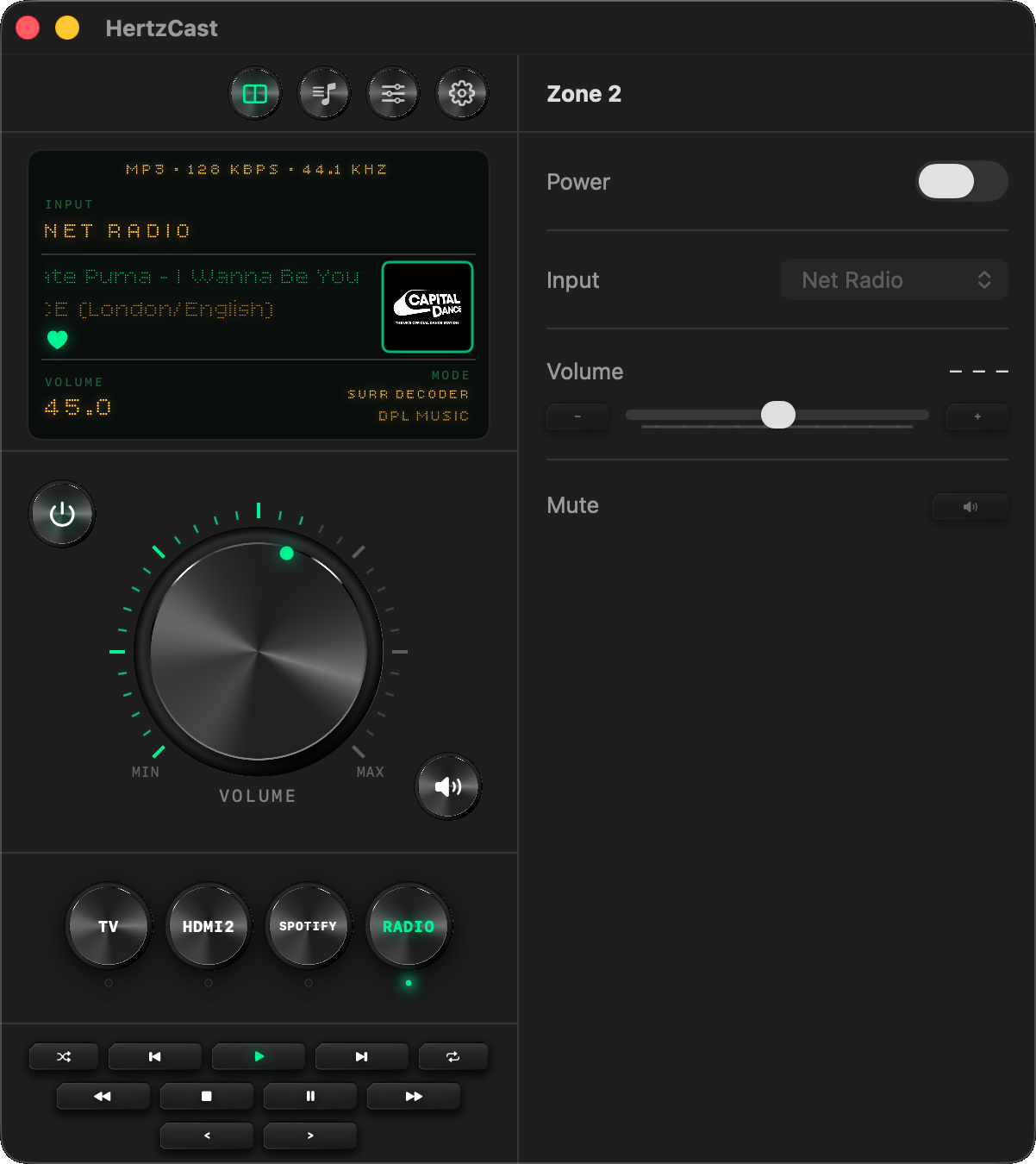Open settings with the gear icon
The image size is (1036, 1164).
[462, 94]
